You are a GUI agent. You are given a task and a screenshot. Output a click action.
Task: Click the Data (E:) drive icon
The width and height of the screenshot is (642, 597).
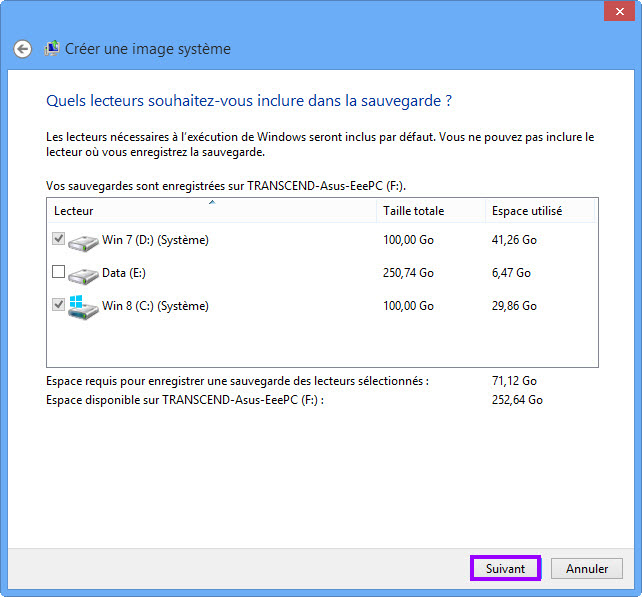coord(84,273)
